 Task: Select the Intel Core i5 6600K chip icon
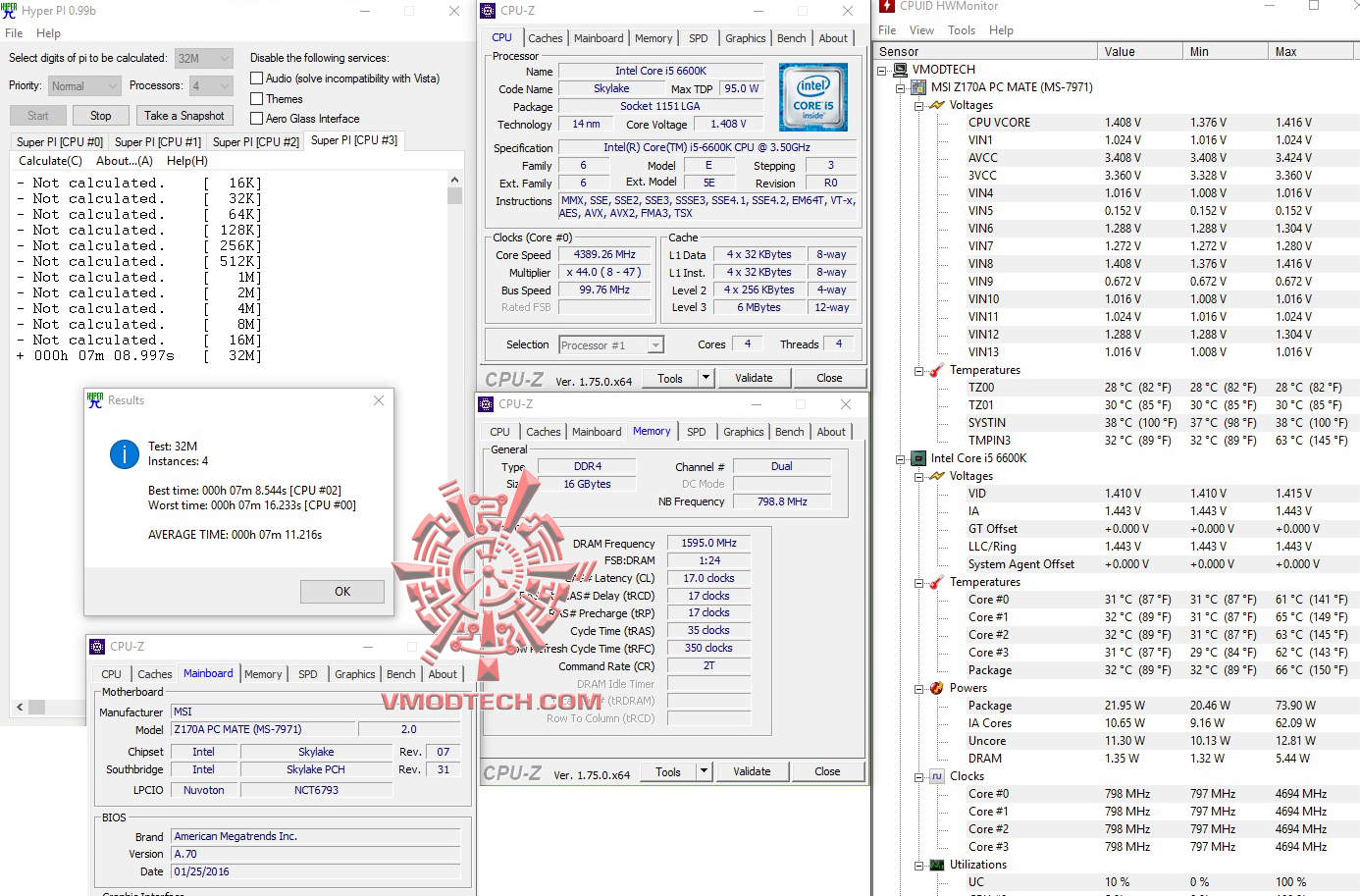click(x=919, y=458)
